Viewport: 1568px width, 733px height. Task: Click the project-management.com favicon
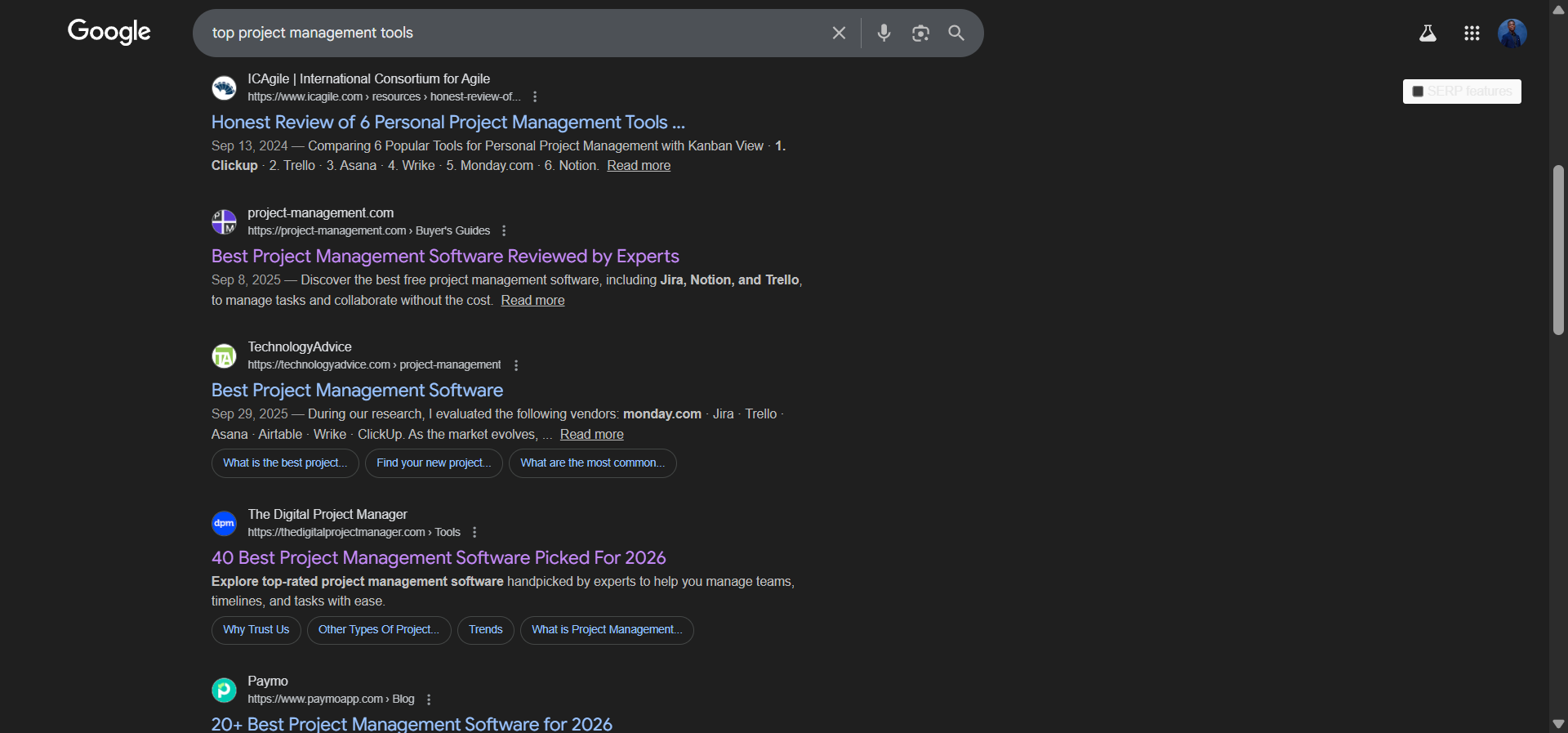(x=224, y=221)
